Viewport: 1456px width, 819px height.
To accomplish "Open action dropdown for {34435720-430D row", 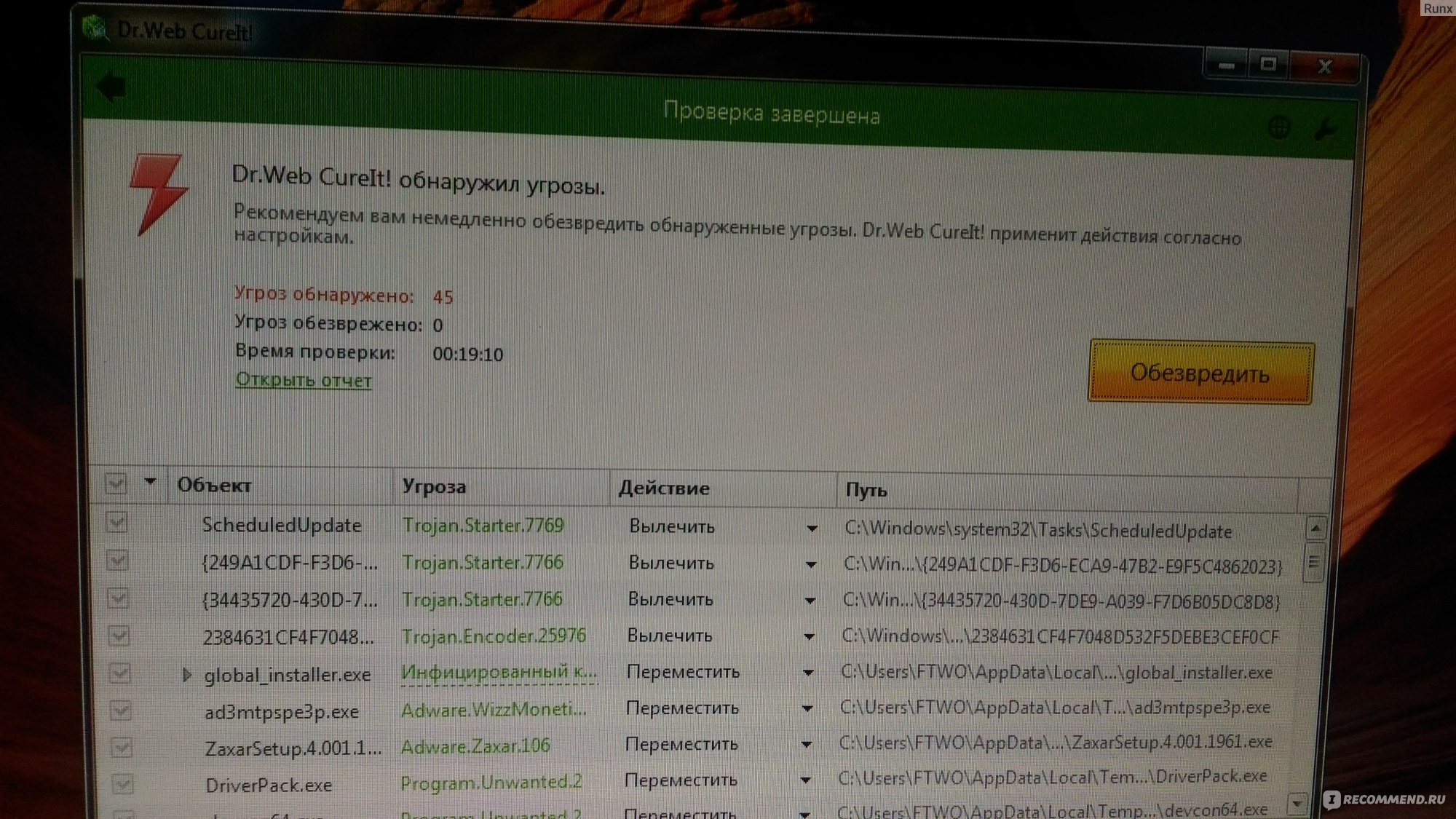I will click(x=810, y=601).
